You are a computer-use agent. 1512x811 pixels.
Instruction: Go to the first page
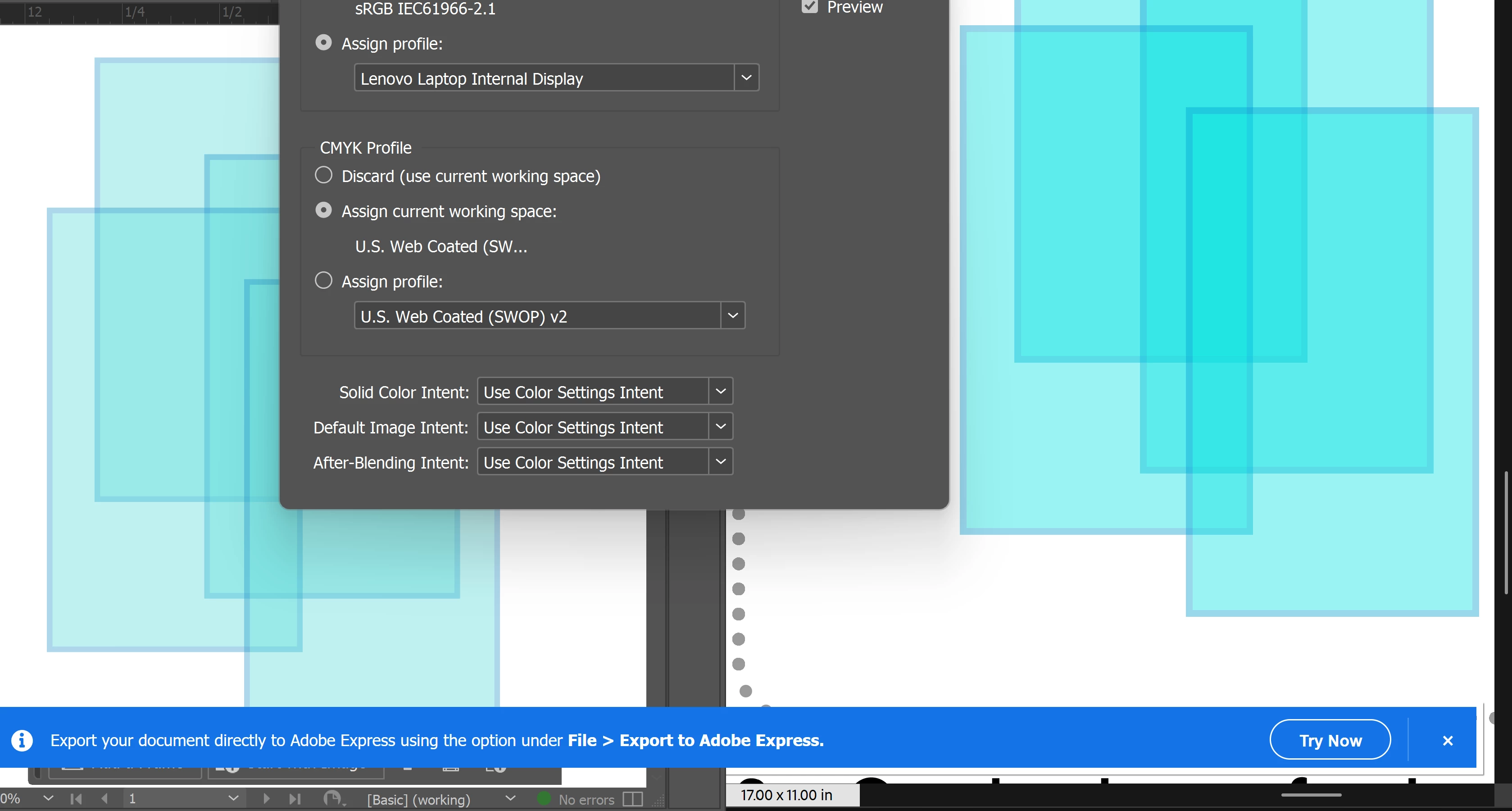pos(76,799)
